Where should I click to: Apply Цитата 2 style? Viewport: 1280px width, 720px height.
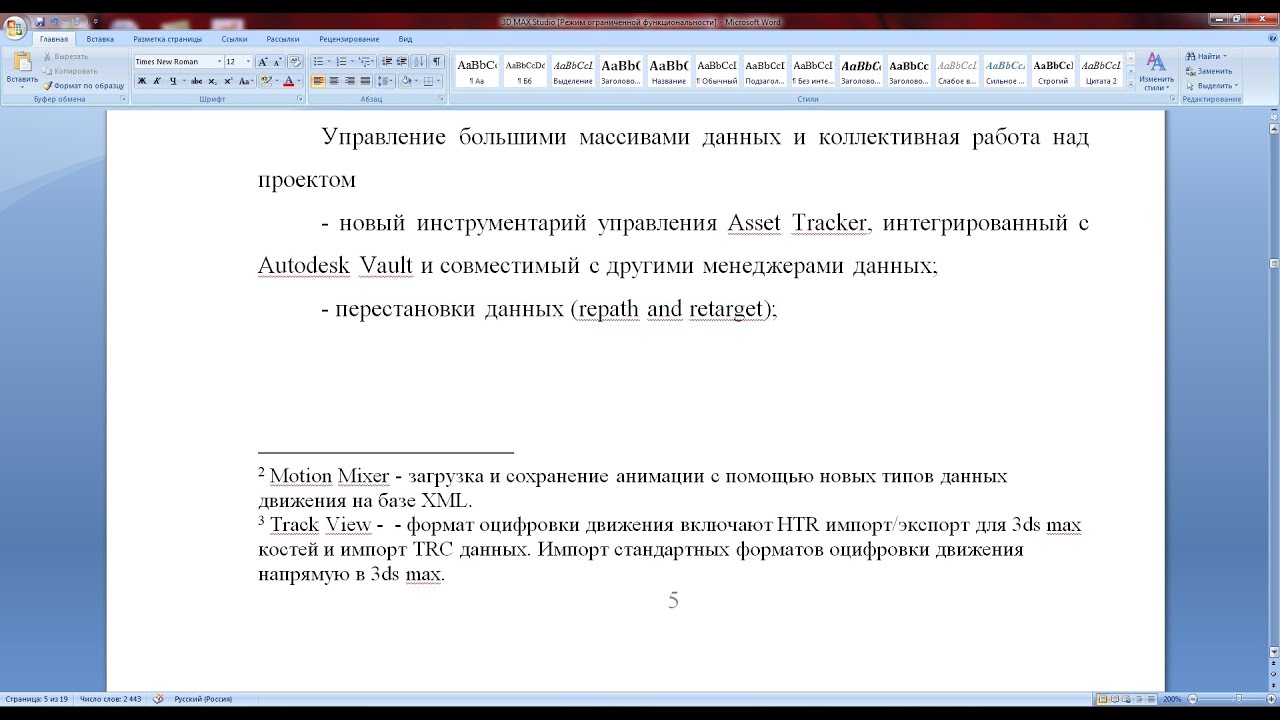pos(1101,71)
